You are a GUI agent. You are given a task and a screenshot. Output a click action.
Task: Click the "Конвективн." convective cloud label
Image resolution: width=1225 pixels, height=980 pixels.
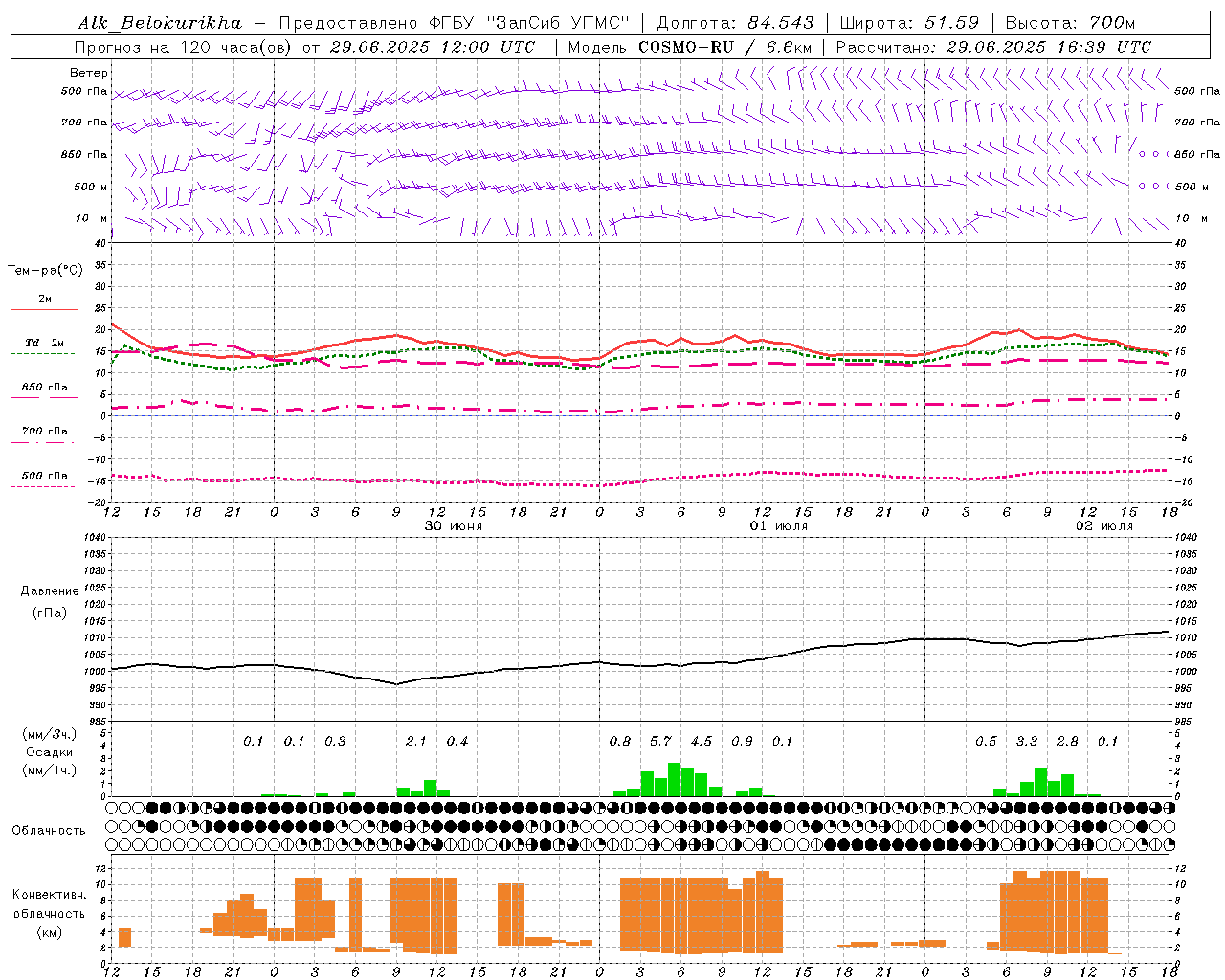tap(50, 895)
